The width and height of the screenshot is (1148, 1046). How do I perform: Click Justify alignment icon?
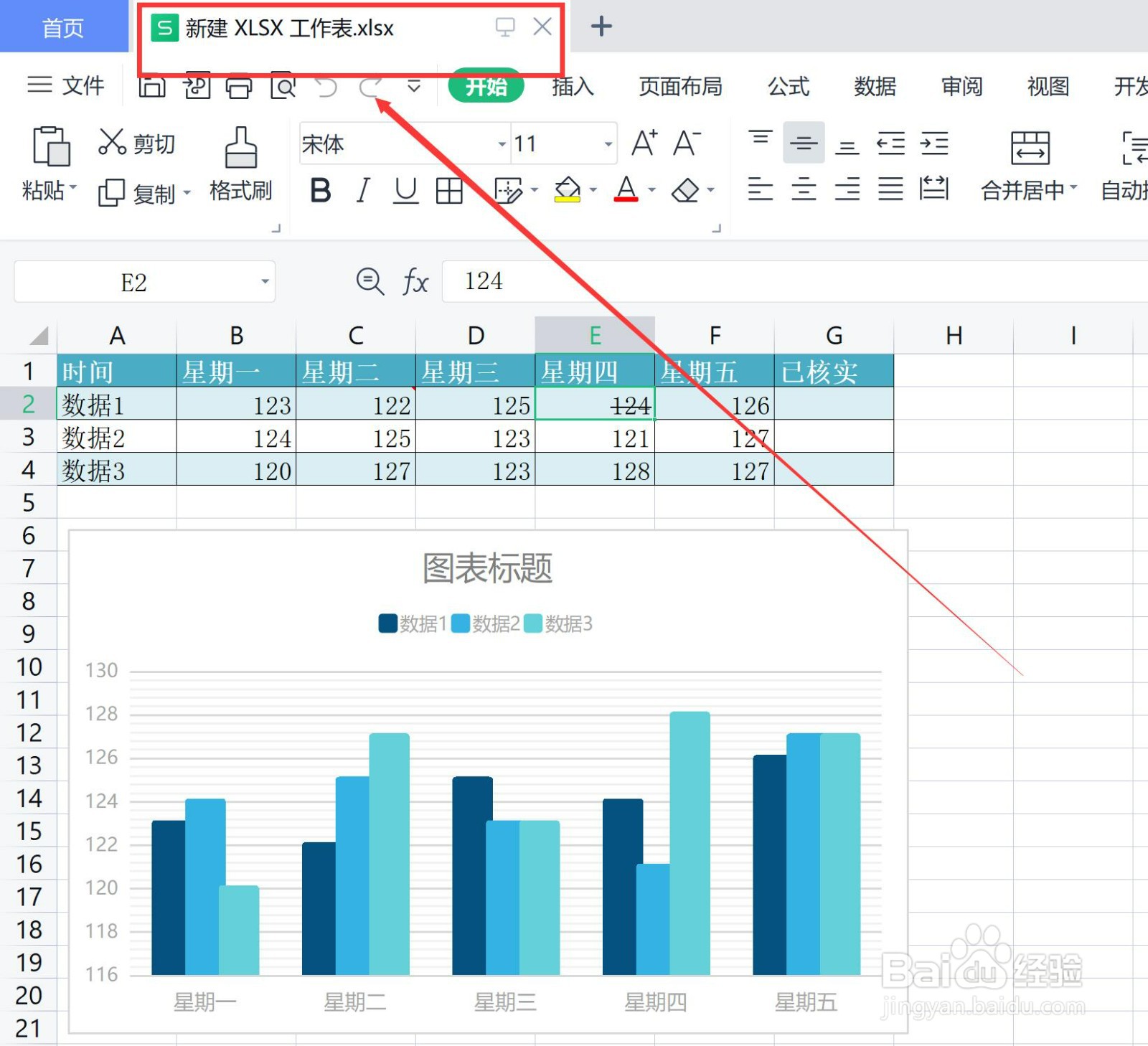point(890,189)
